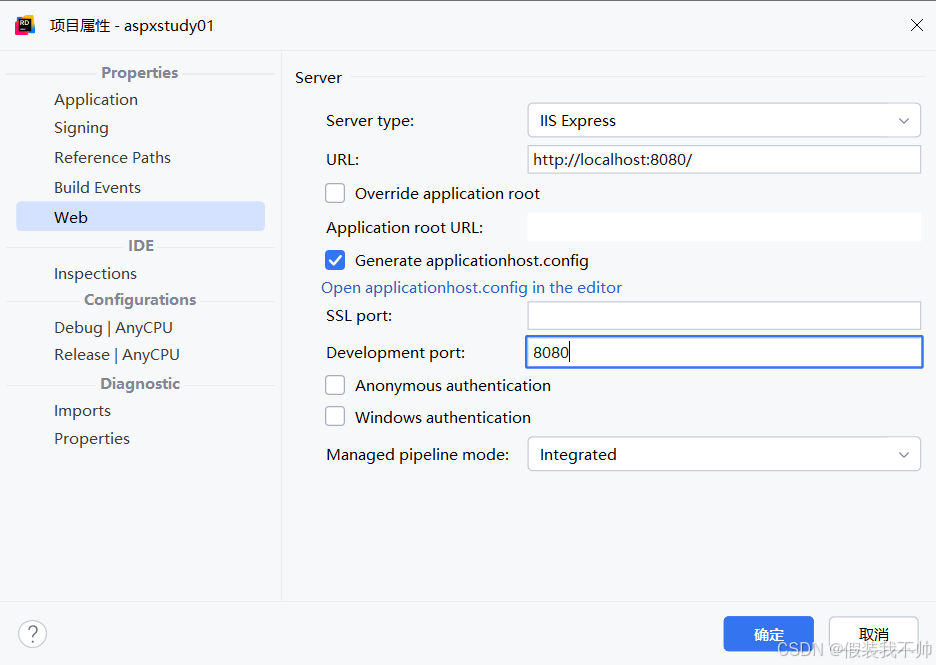Close the project properties dialog

tap(916, 26)
